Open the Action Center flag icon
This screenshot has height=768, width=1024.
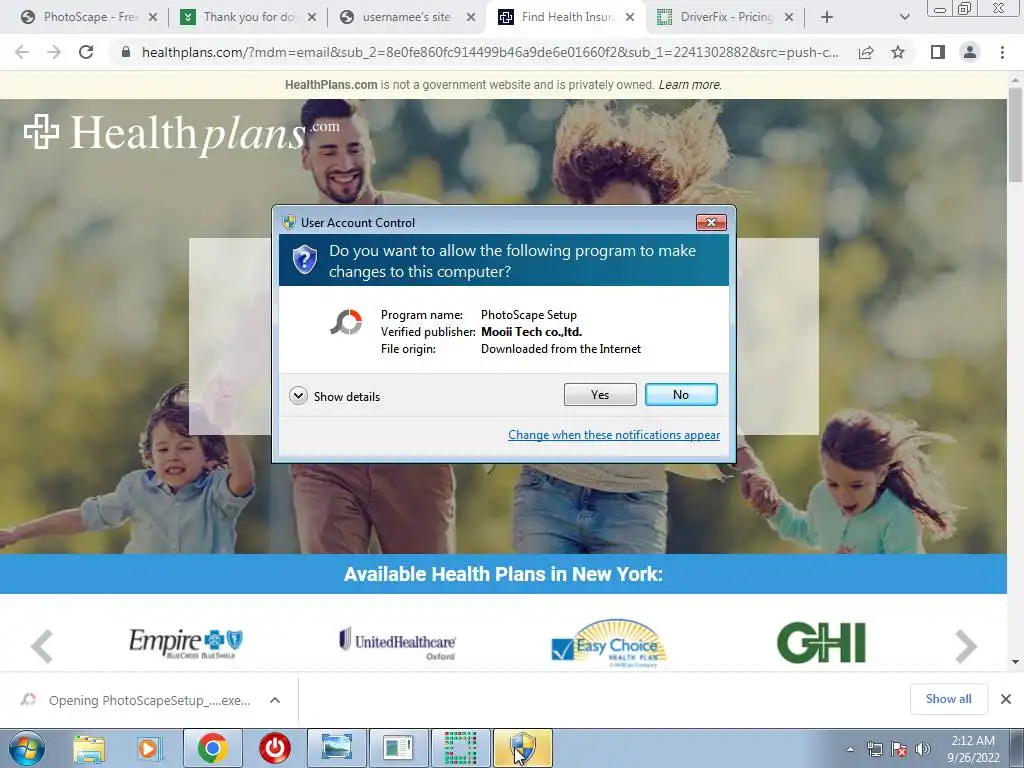(x=899, y=749)
